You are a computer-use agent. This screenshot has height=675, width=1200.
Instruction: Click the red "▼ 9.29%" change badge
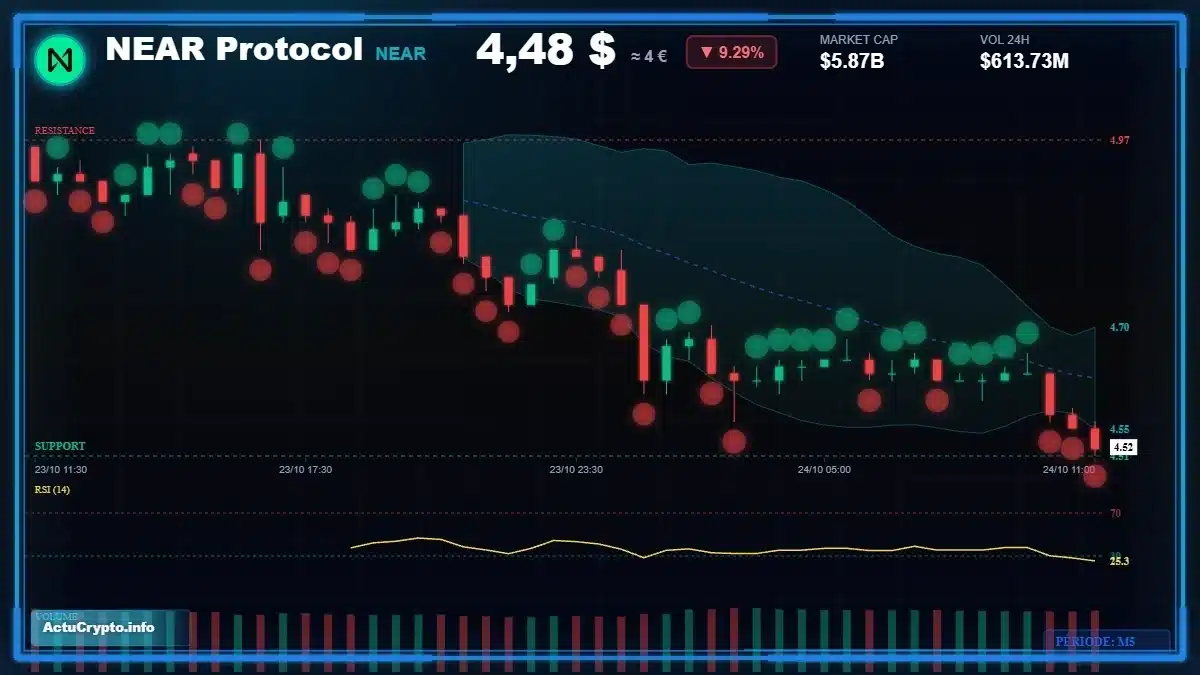point(731,52)
